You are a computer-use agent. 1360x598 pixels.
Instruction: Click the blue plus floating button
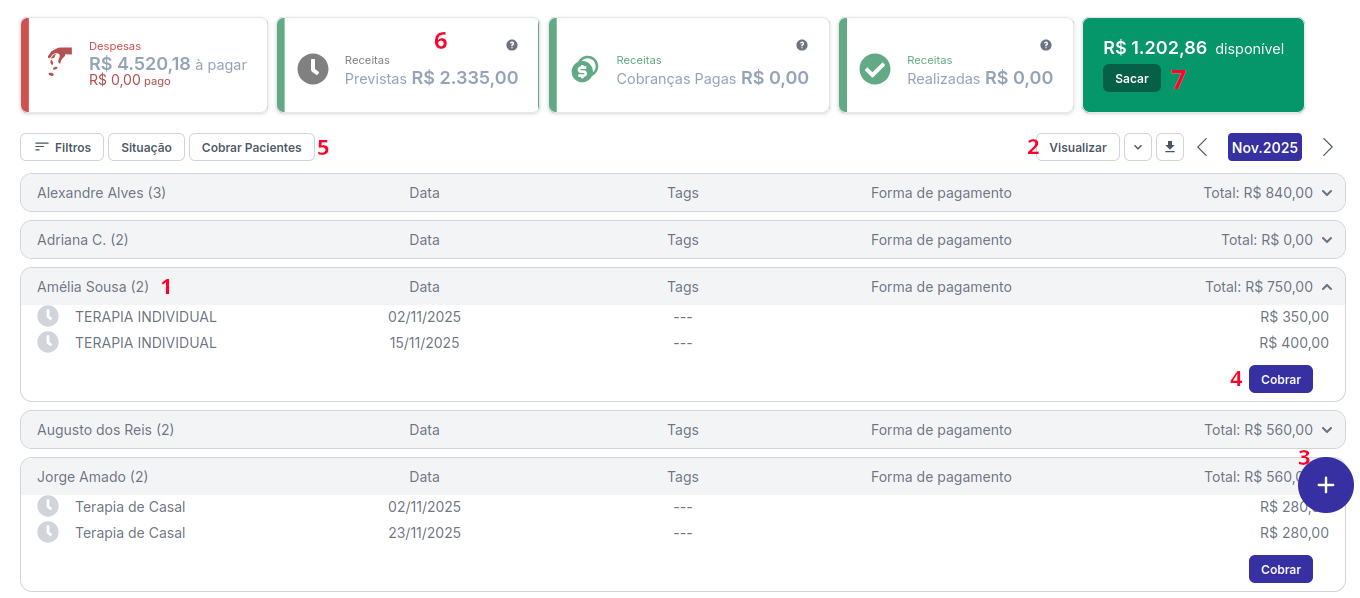pos(1325,485)
